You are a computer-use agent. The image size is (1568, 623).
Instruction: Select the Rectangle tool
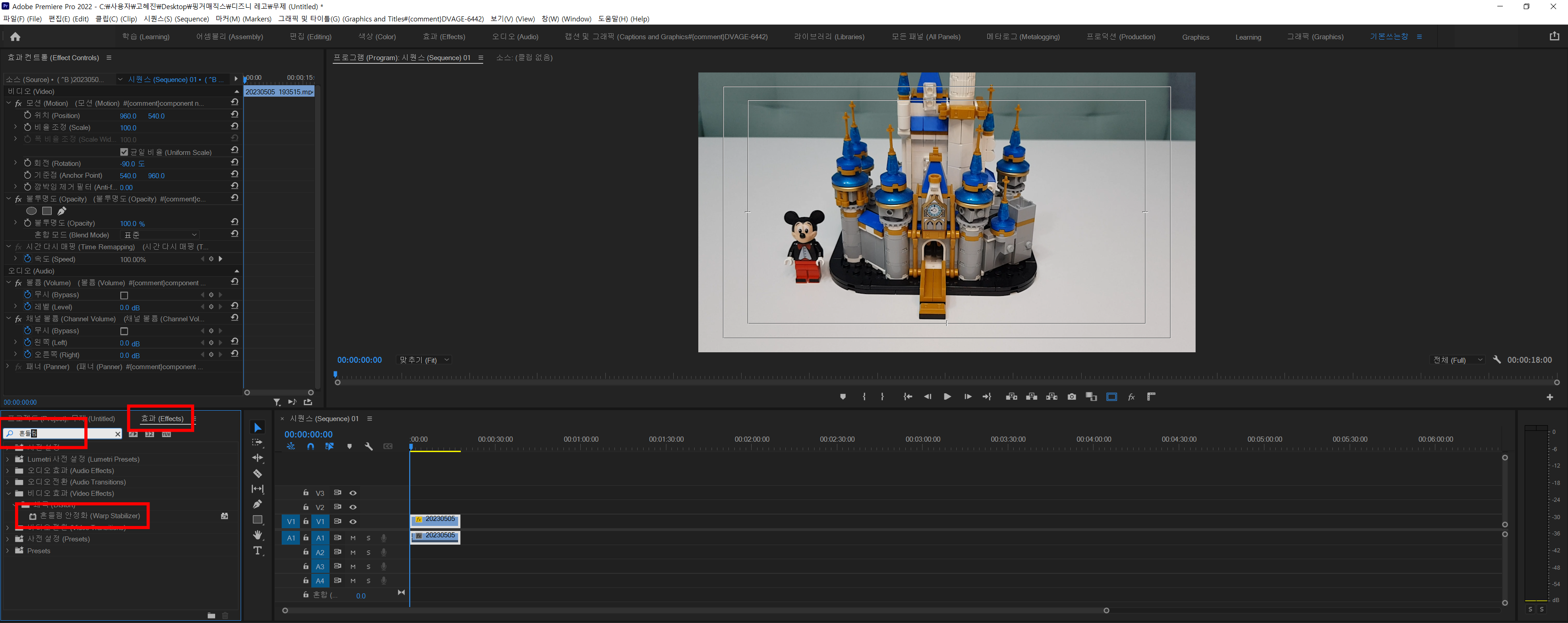click(258, 520)
